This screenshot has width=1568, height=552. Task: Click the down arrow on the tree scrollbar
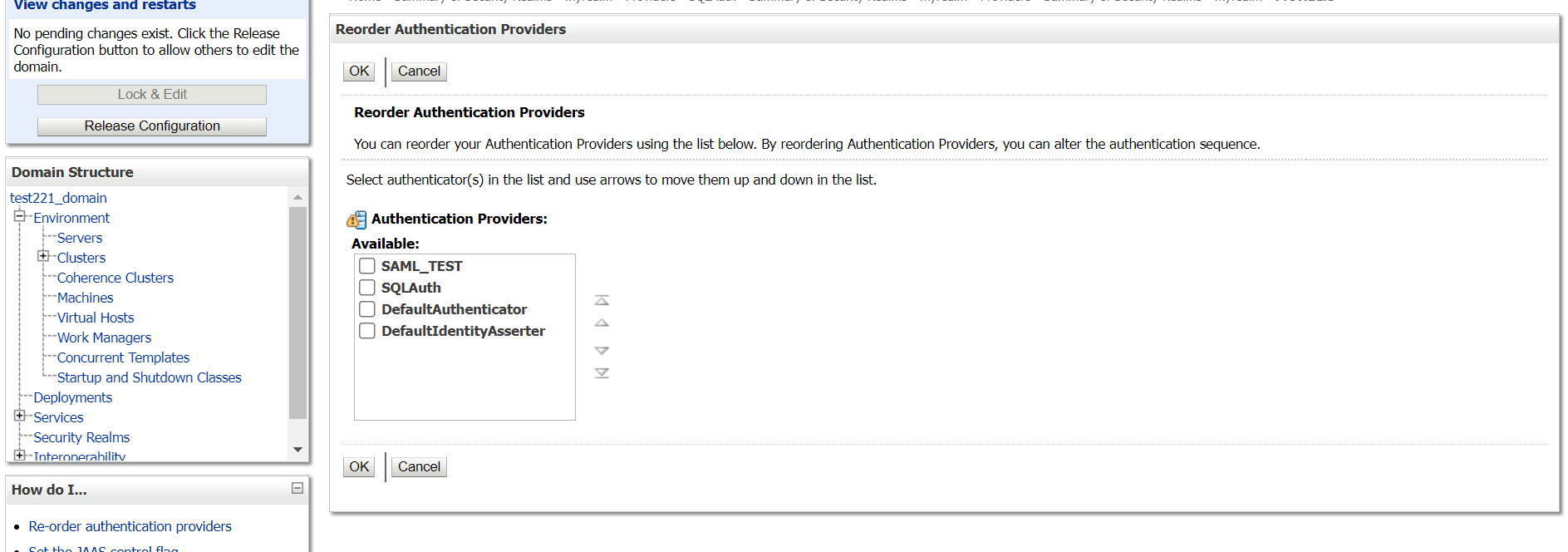(297, 450)
